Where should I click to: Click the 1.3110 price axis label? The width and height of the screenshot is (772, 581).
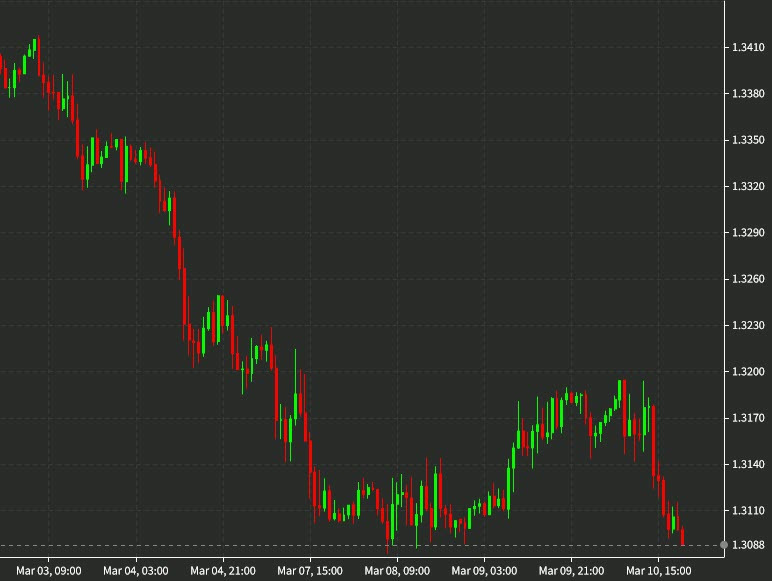[x=748, y=511]
